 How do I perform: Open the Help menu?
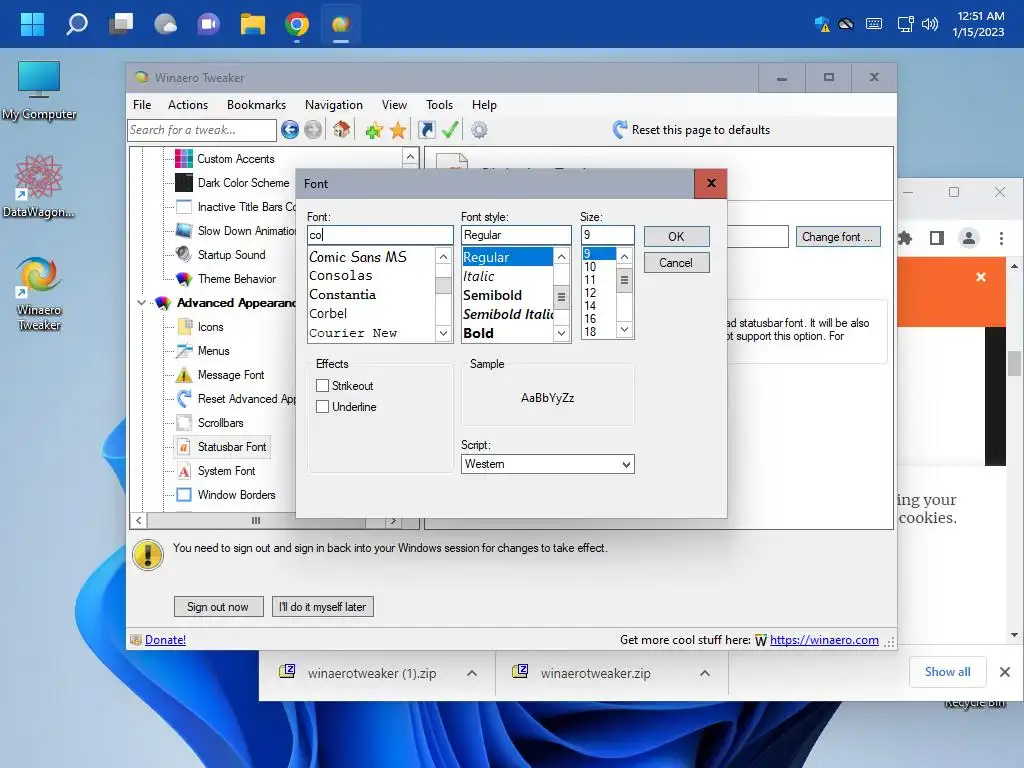[484, 104]
